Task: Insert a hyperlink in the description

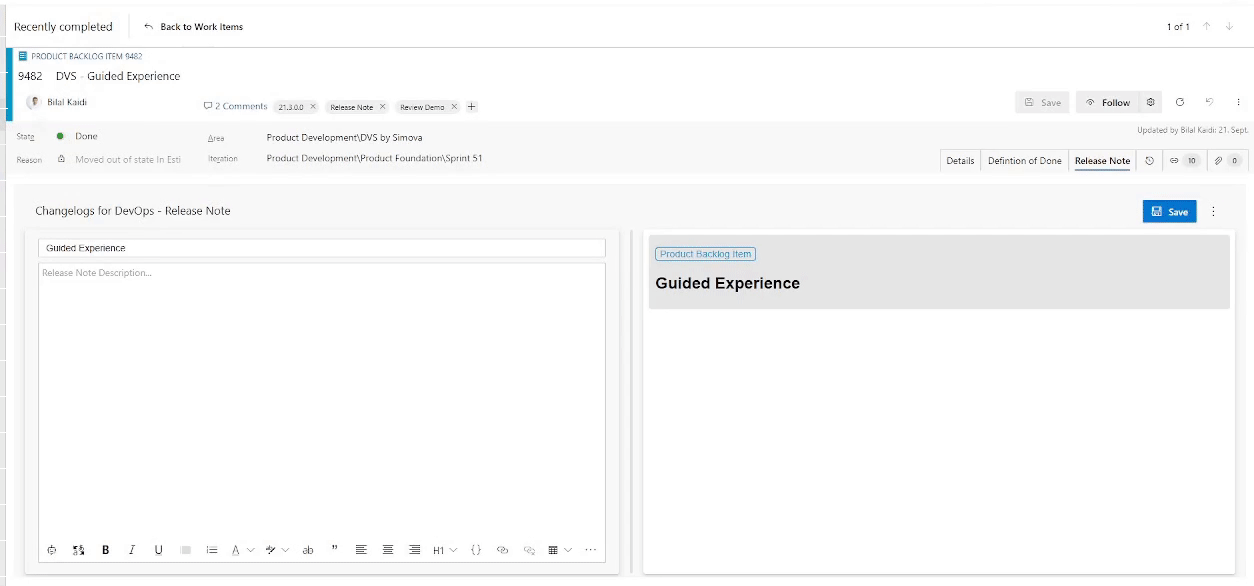Action: [503, 549]
